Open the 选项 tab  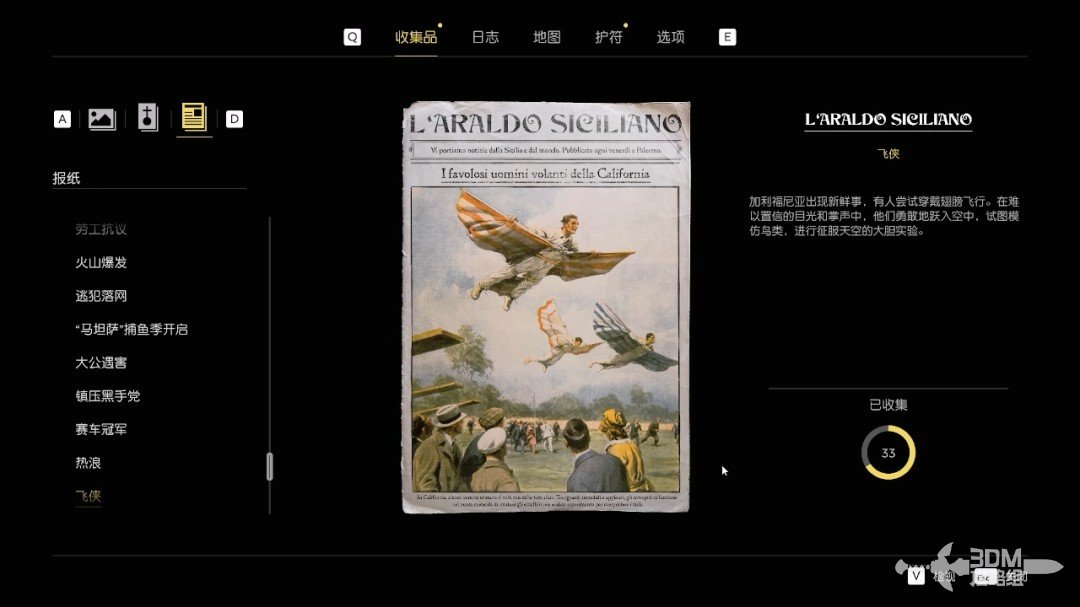[670, 37]
